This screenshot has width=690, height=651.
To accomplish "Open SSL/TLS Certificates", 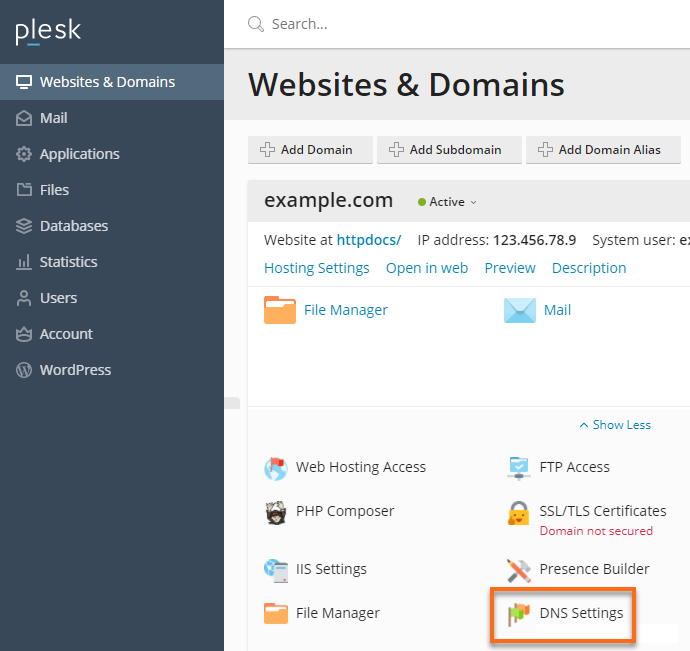I will 603,511.
